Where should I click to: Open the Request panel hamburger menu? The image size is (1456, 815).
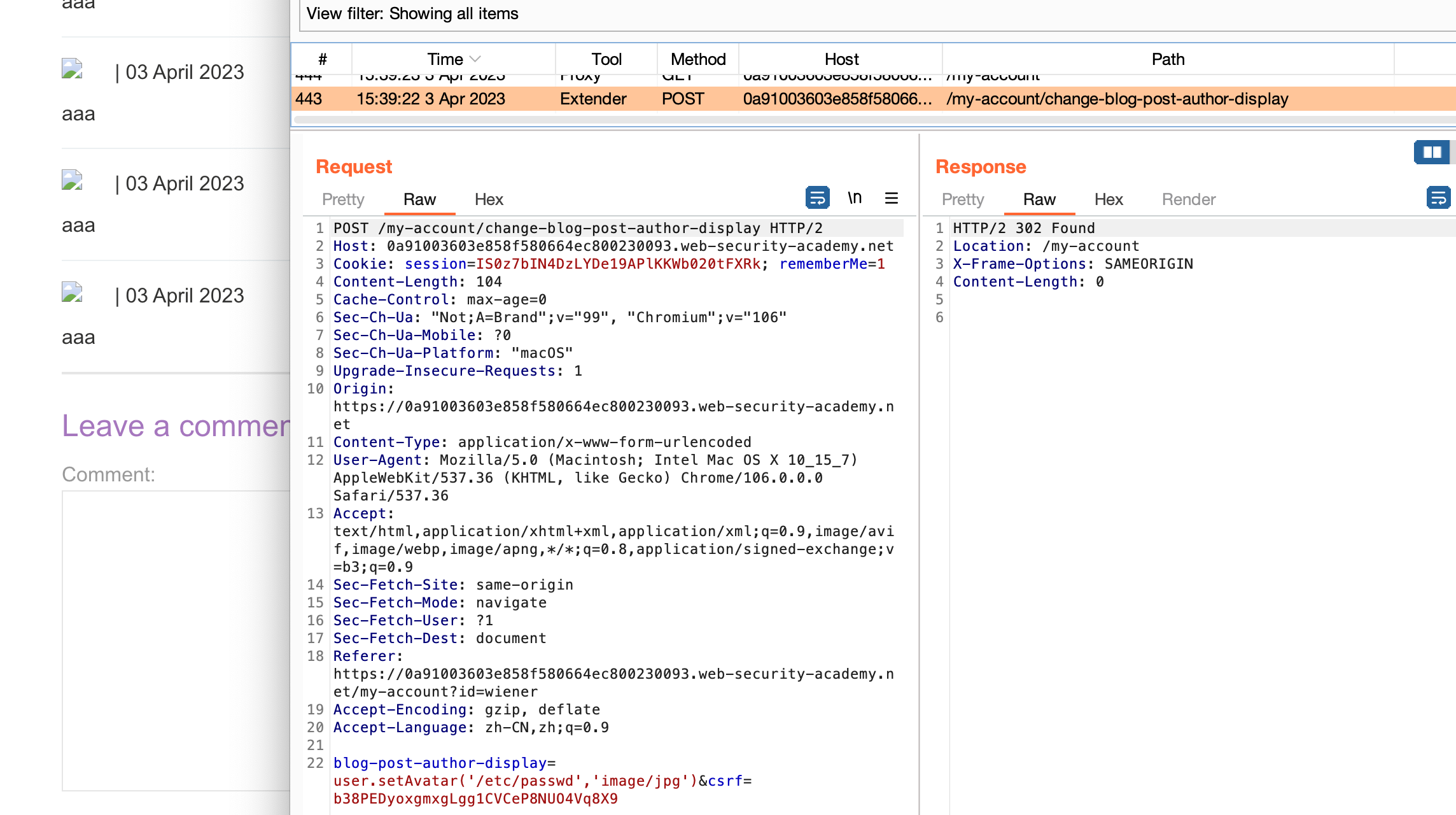click(891, 198)
